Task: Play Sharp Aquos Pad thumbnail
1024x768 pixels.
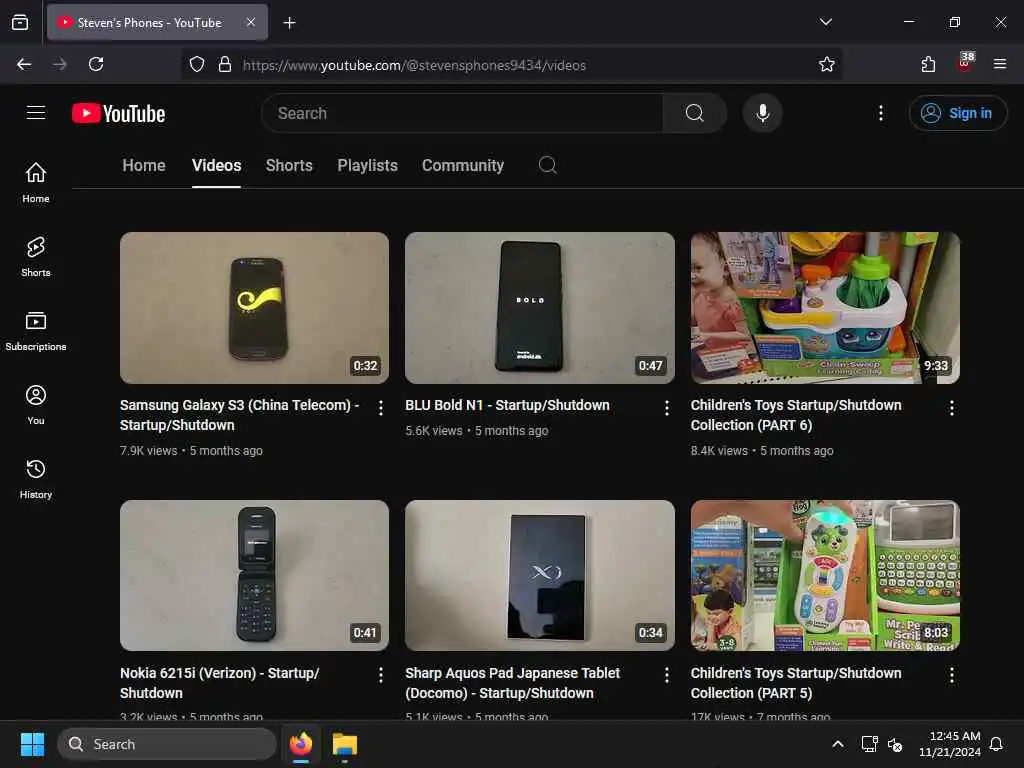Action: tap(539, 575)
